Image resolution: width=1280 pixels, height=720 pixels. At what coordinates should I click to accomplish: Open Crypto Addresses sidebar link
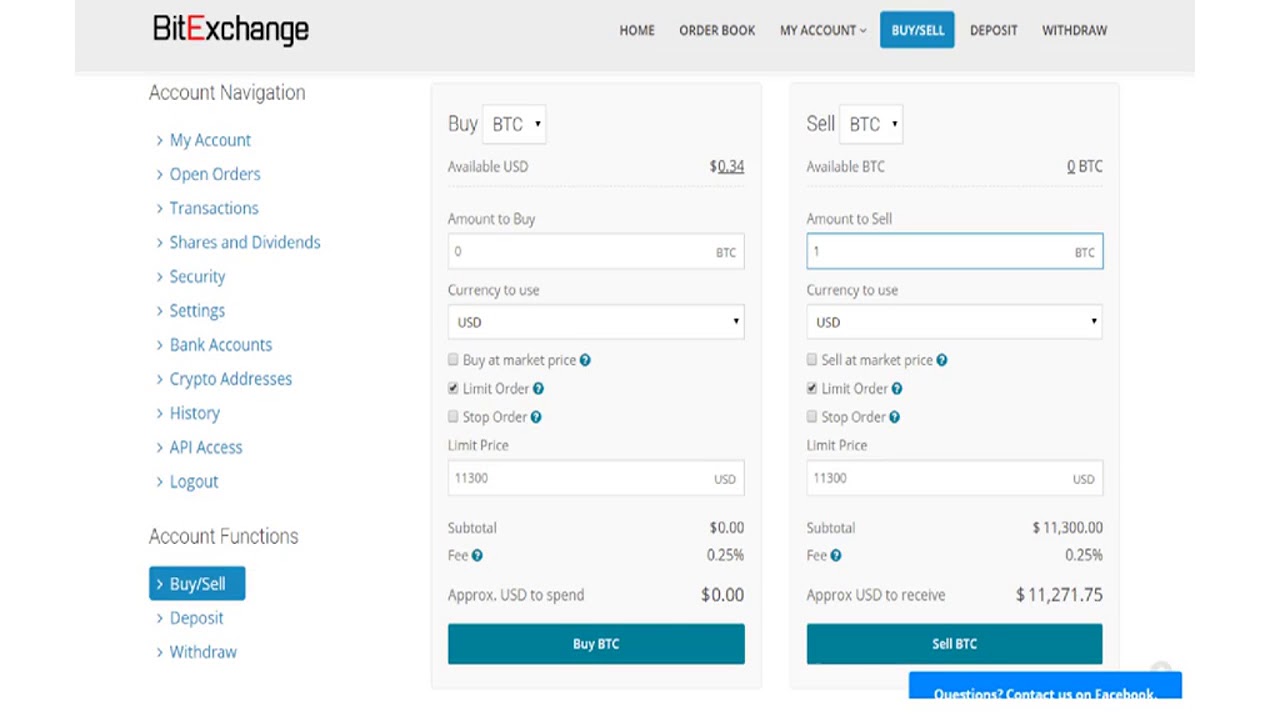(230, 379)
